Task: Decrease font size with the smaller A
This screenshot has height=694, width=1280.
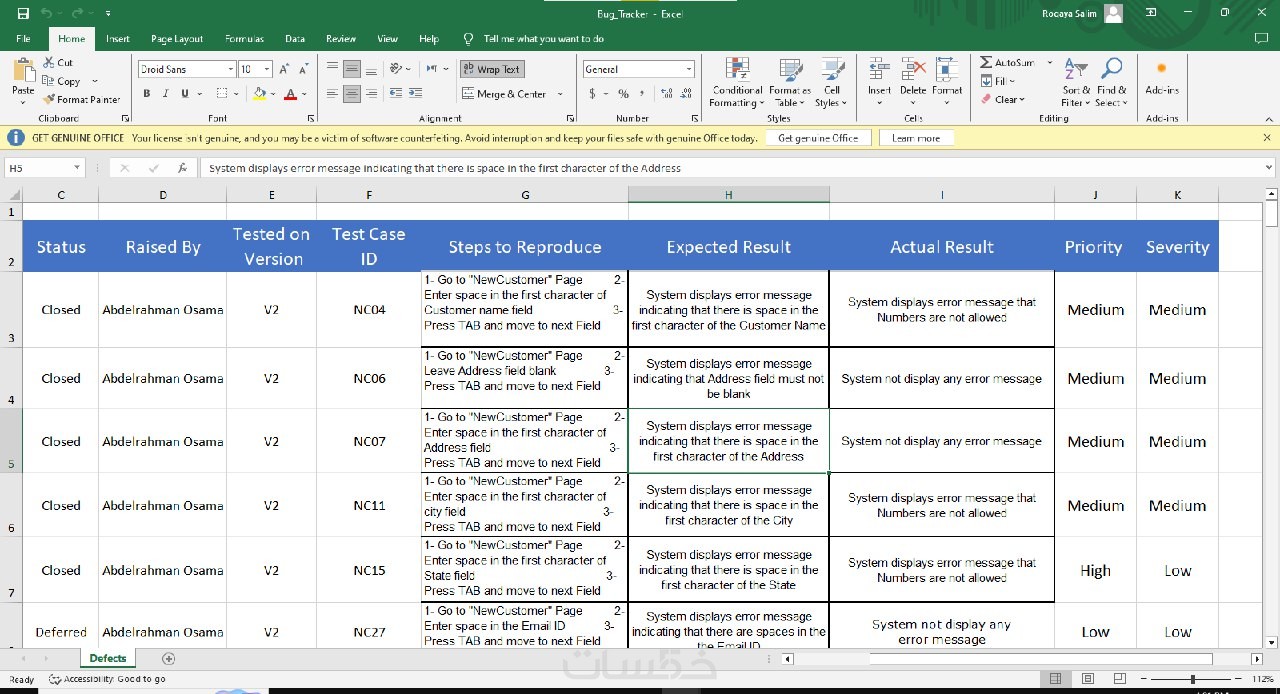Action: pyautogui.click(x=304, y=69)
